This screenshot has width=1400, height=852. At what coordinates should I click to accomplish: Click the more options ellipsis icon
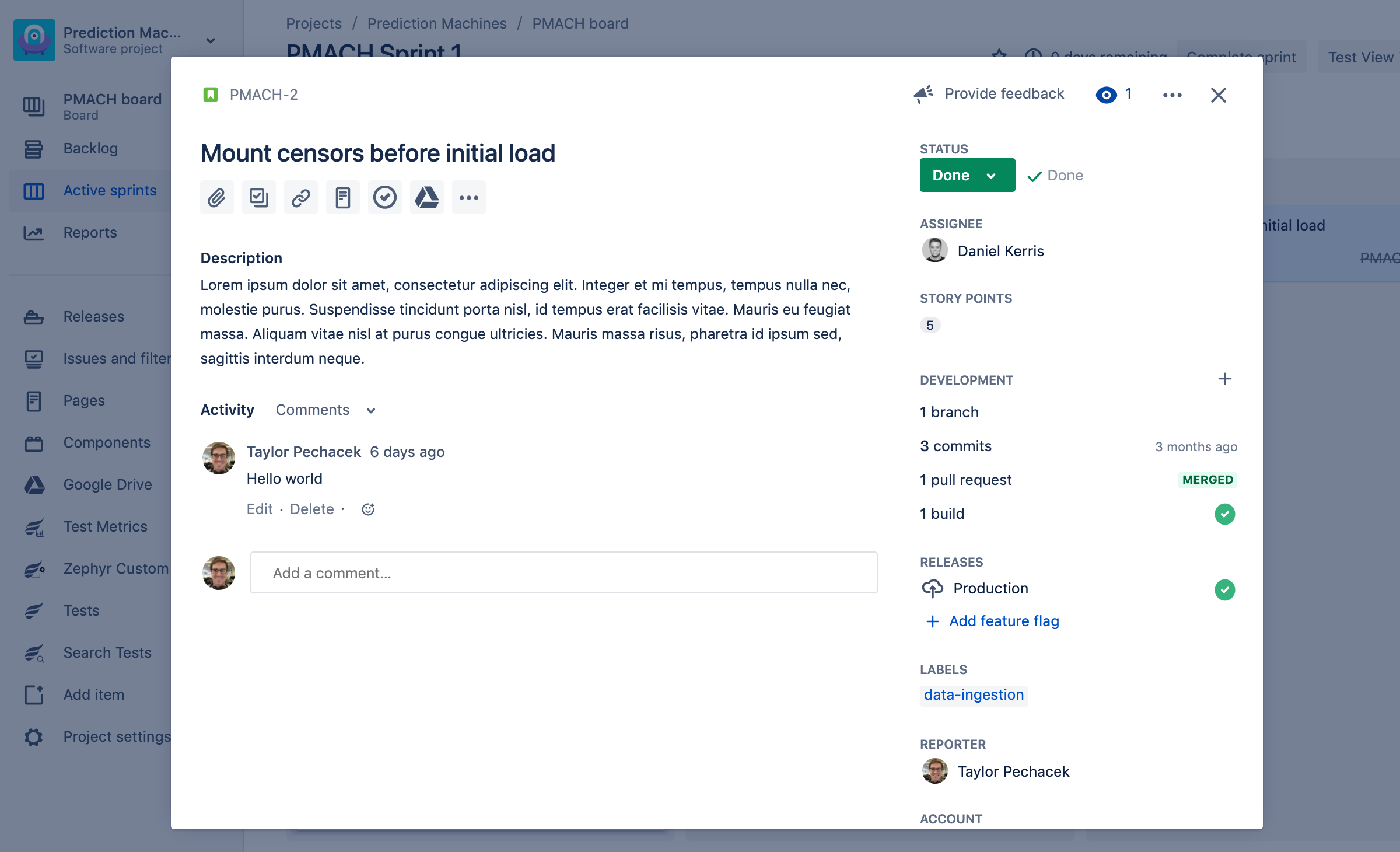pyautogui.click(x=1171, y=95)
